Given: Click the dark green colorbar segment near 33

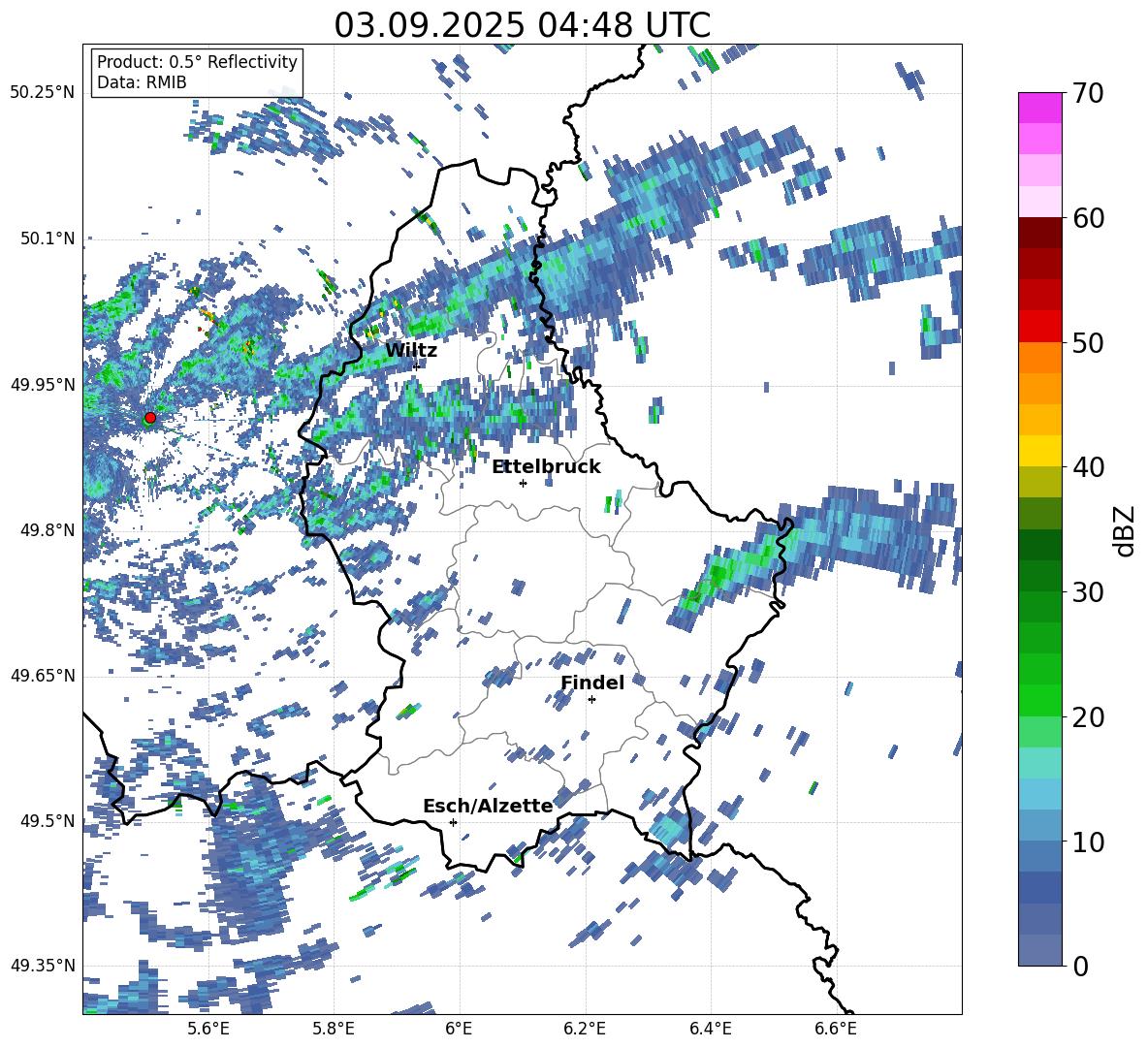Looking at the screenshot, I should pyautogui.click(x=1039, y=545).
